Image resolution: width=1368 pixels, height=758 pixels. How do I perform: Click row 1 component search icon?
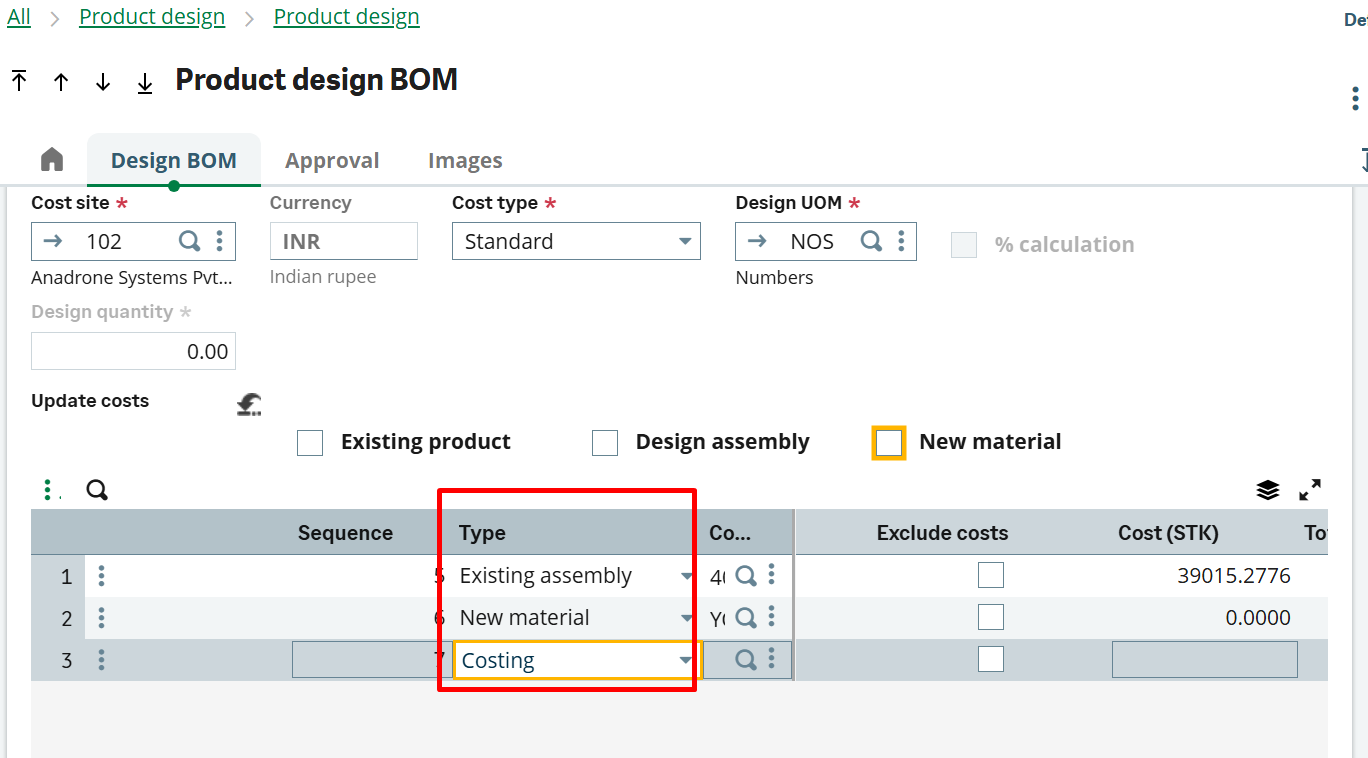pyautogui.click(x=746, y=576)
